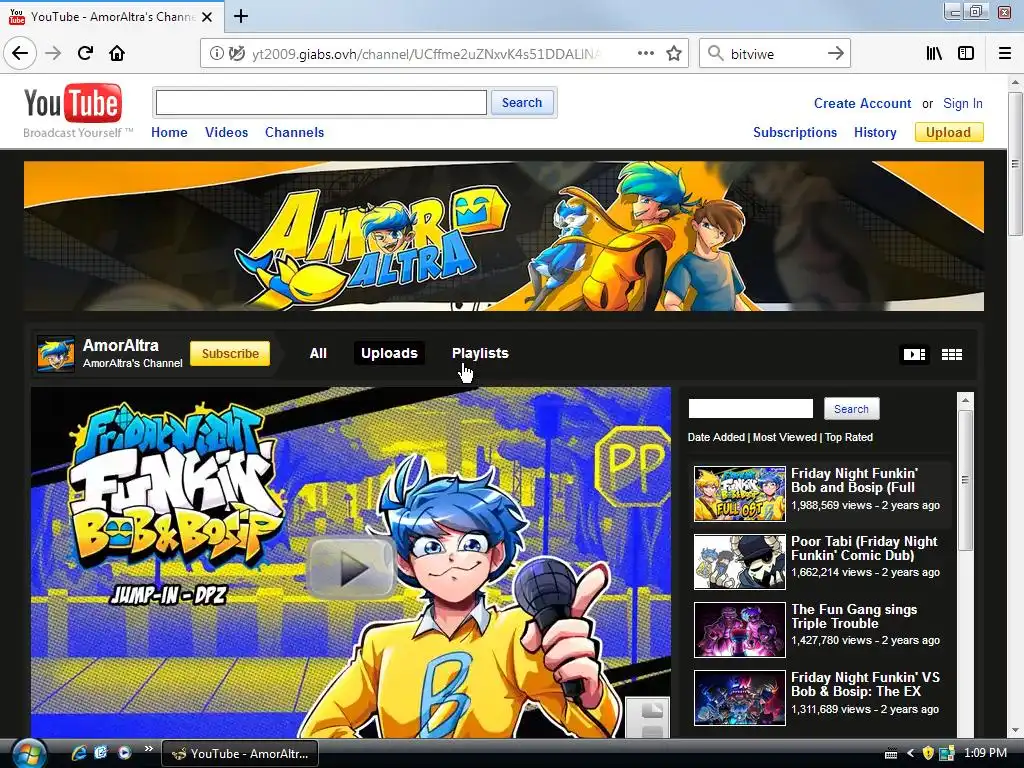Click the security shield tray icon
This screenshot has width=1024, height=768.
(x=927, y=754)
